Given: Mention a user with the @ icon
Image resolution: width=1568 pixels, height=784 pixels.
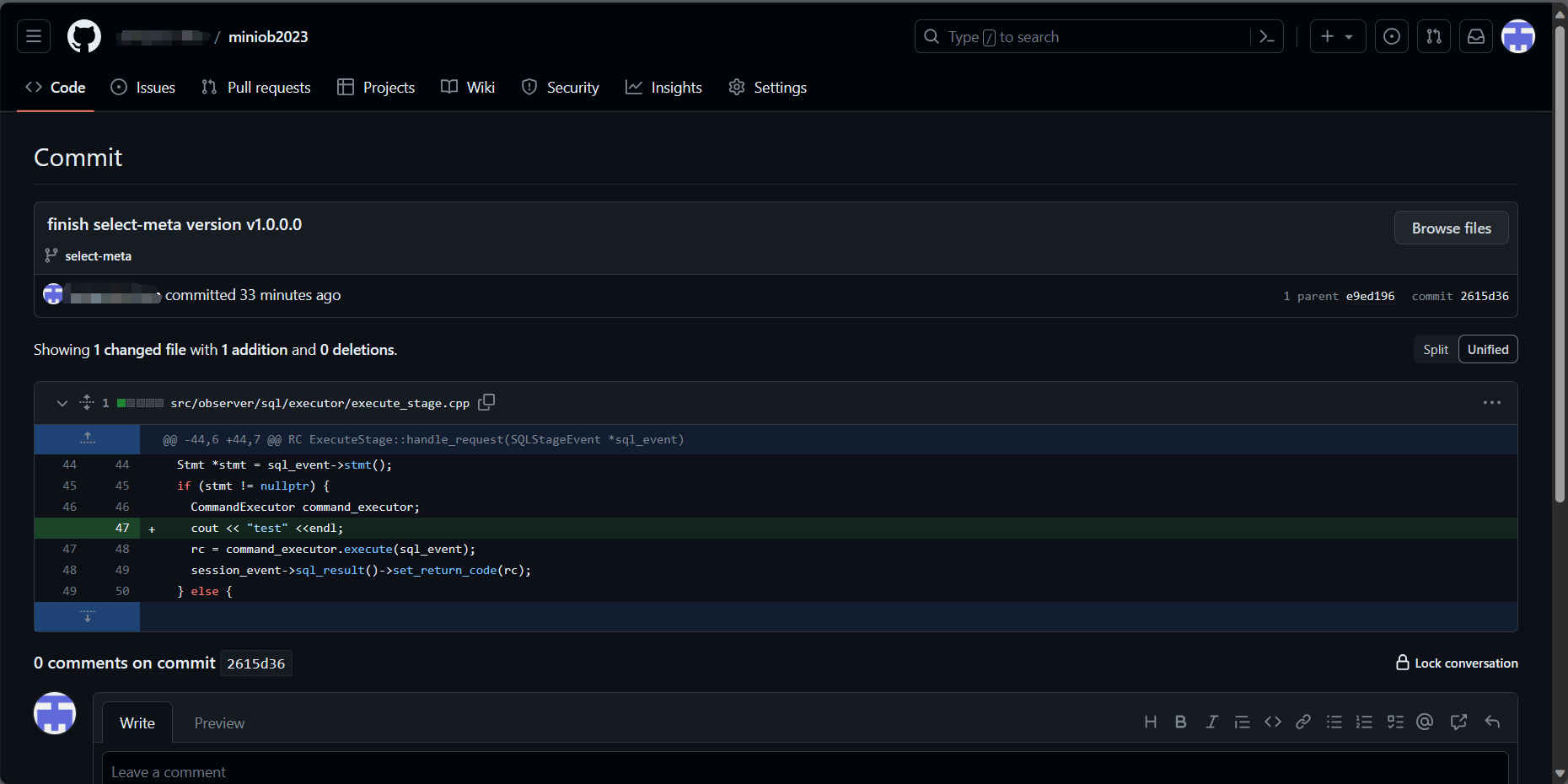Looking at the screenshot, I should click(1425, 722).
